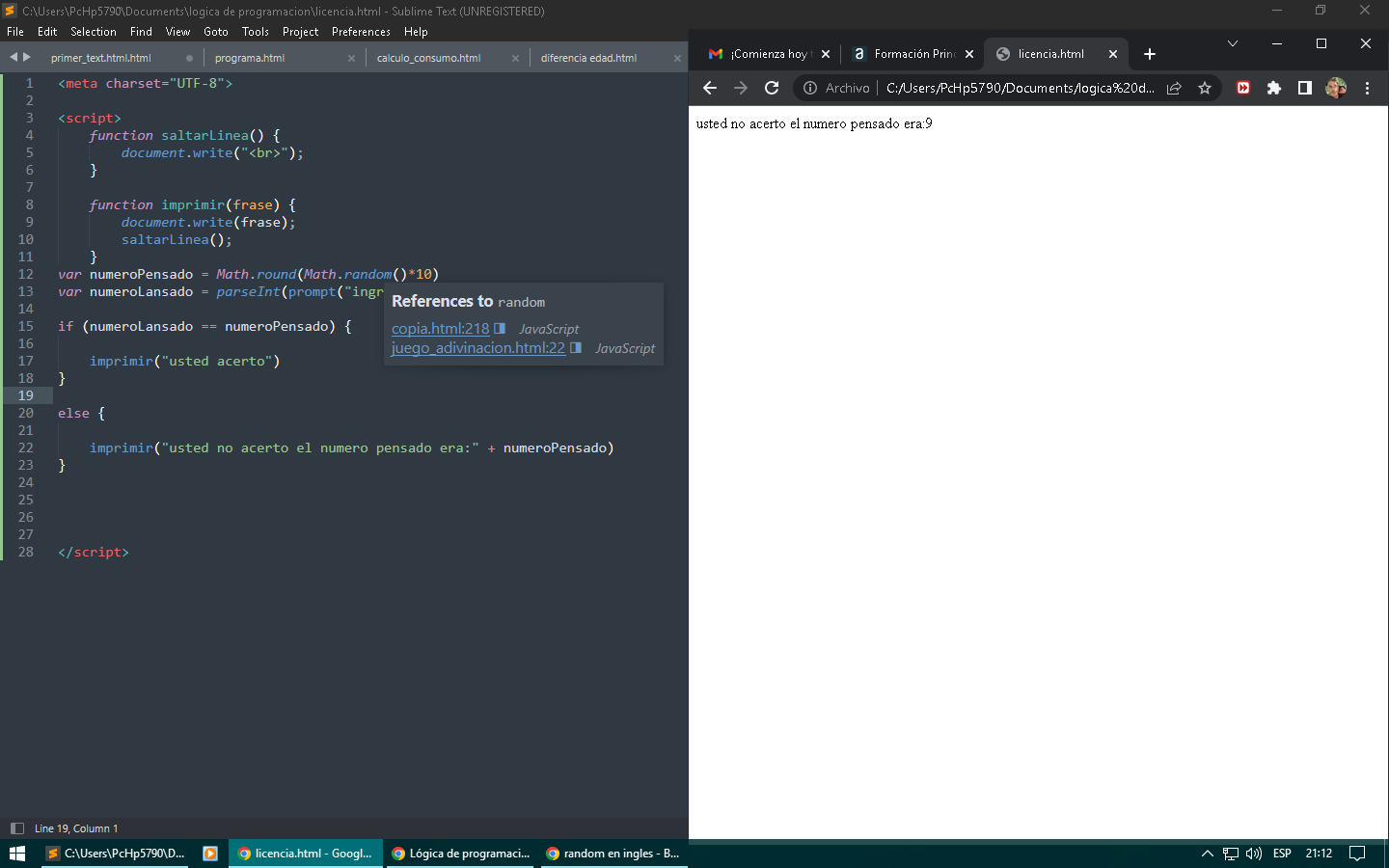Click the red extension icon in Chrome

click(x=1243, y=88)
